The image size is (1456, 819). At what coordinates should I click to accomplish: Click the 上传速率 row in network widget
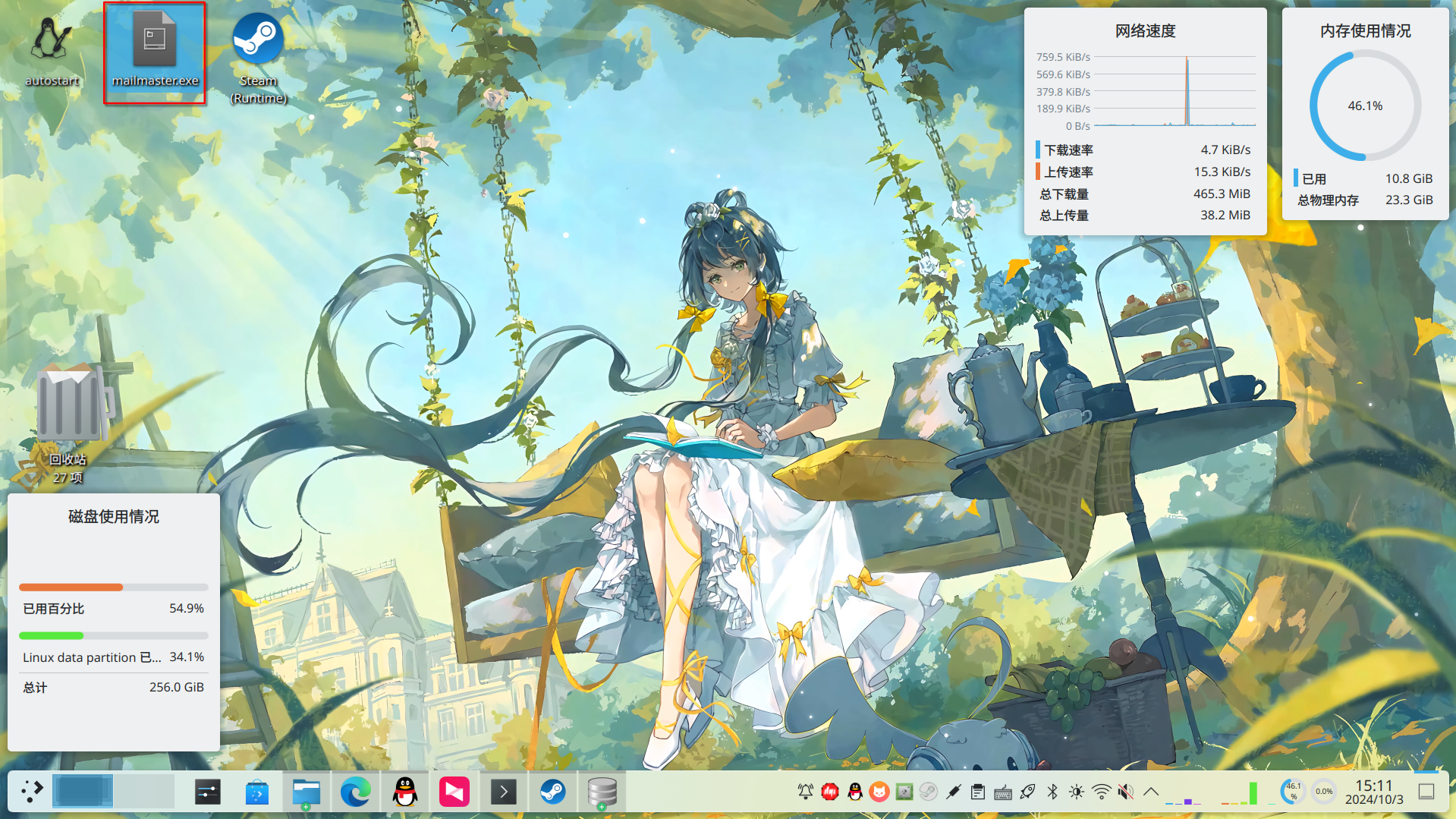pyautogui.click(x=1145, y=172)
